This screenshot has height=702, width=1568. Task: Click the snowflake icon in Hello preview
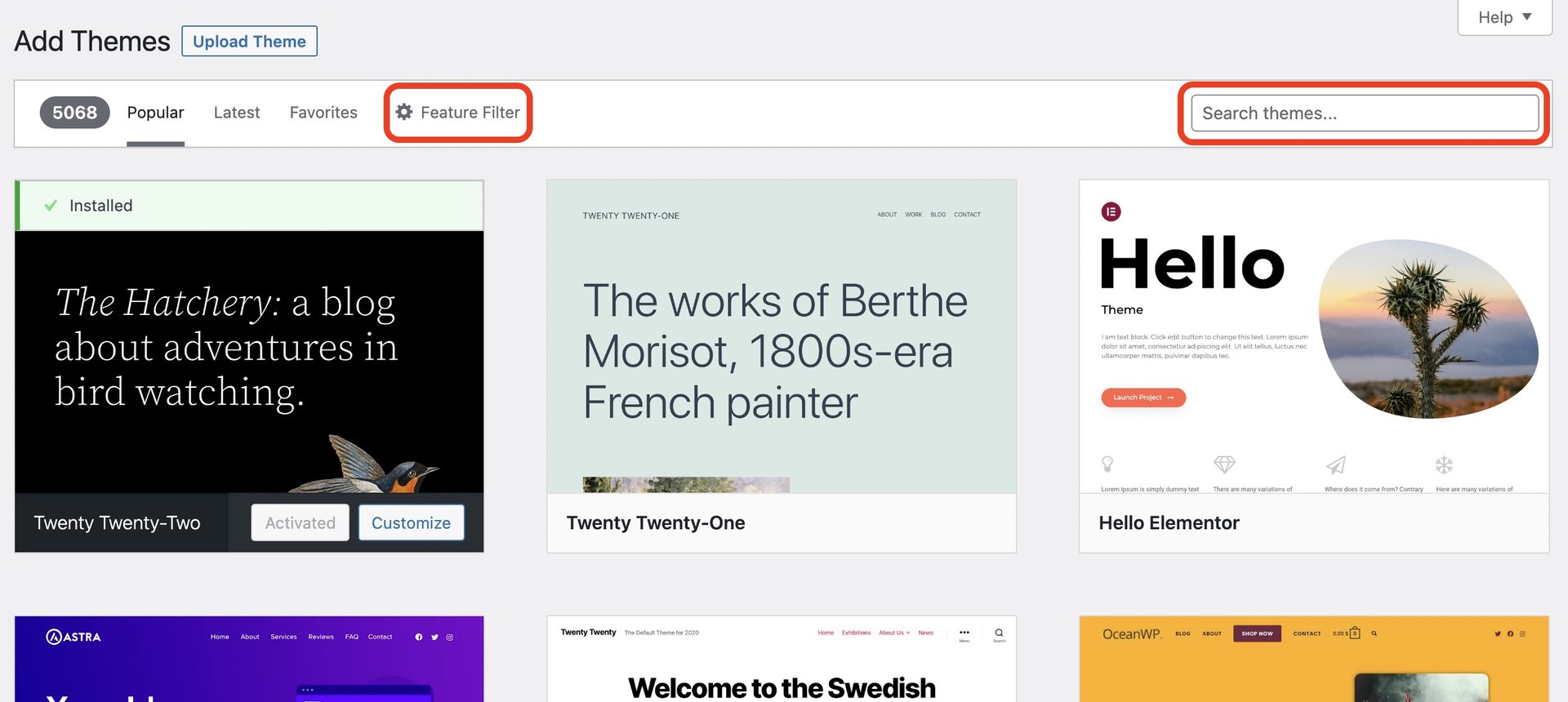[1444, 464]
